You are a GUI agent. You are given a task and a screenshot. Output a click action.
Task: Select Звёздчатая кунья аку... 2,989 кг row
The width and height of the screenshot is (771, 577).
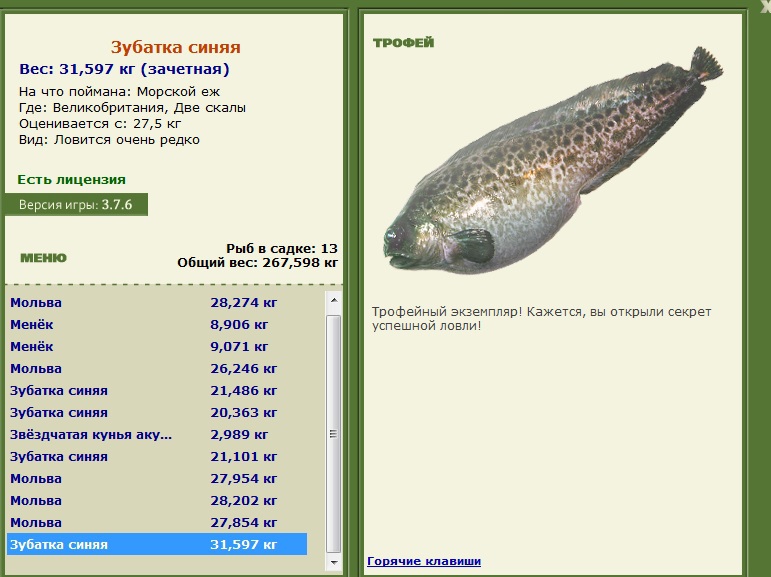157,435
